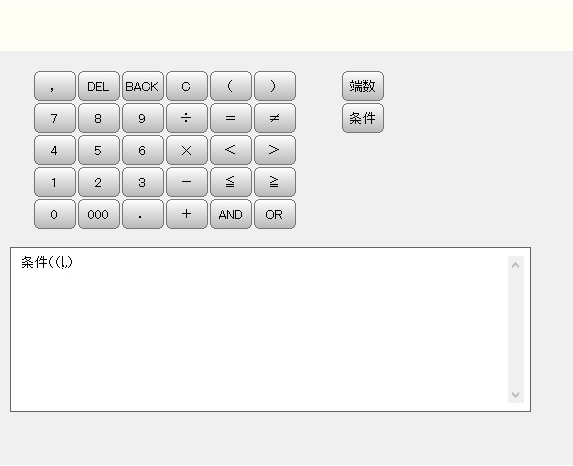573x466 pixels.
Task: Insert the multiplication × operator
Action: [x=187, y=150]
